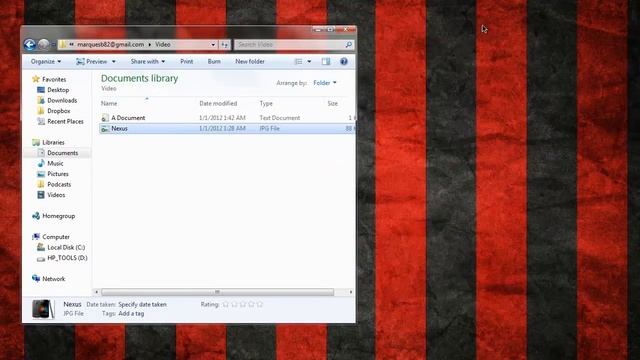Click the Recent Places icon

coord(41,121)
